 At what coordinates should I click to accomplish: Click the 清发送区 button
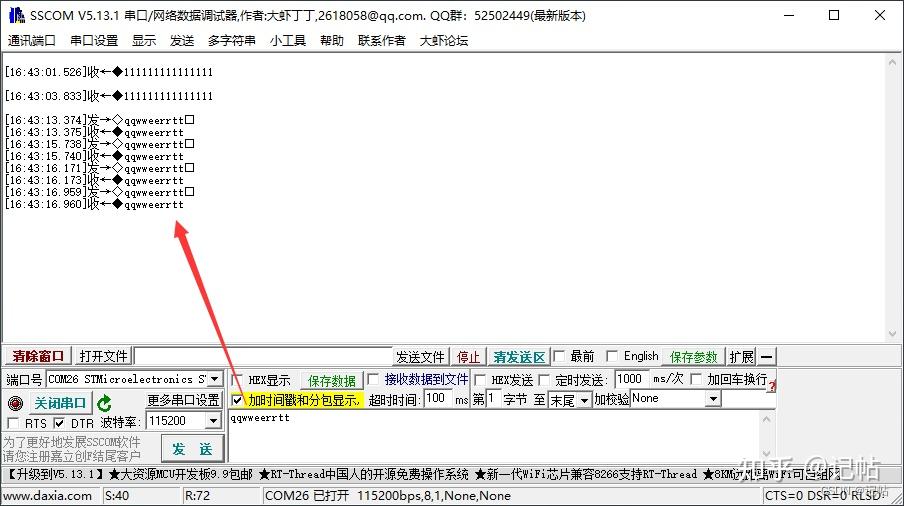(x=519, y=357)
